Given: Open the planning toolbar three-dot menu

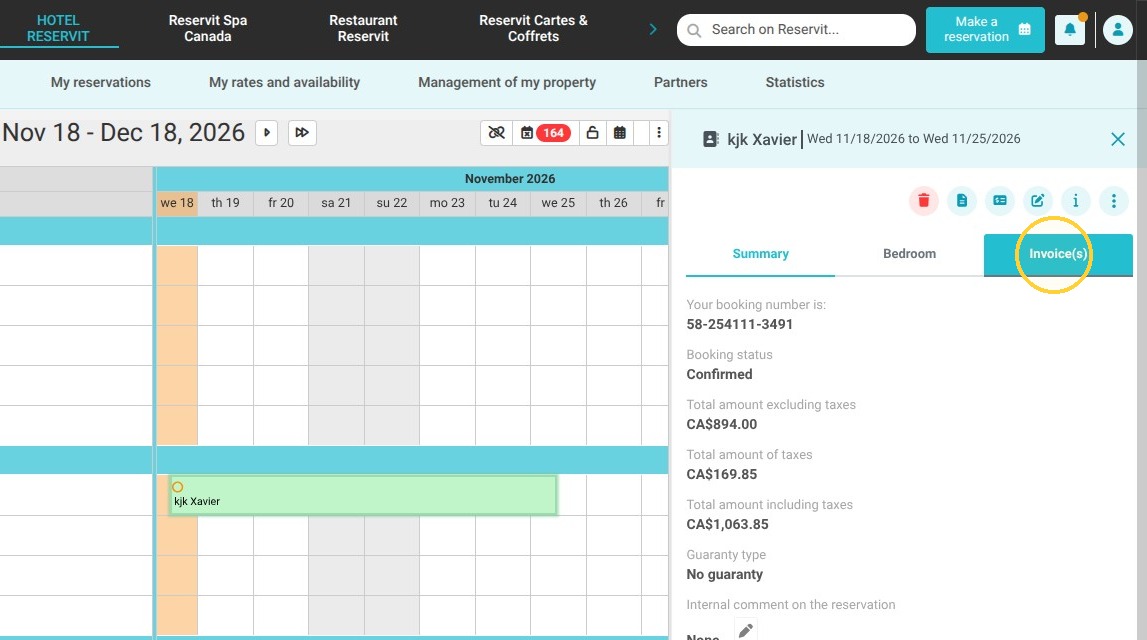Looking at the screenshot, I should 659,132.
